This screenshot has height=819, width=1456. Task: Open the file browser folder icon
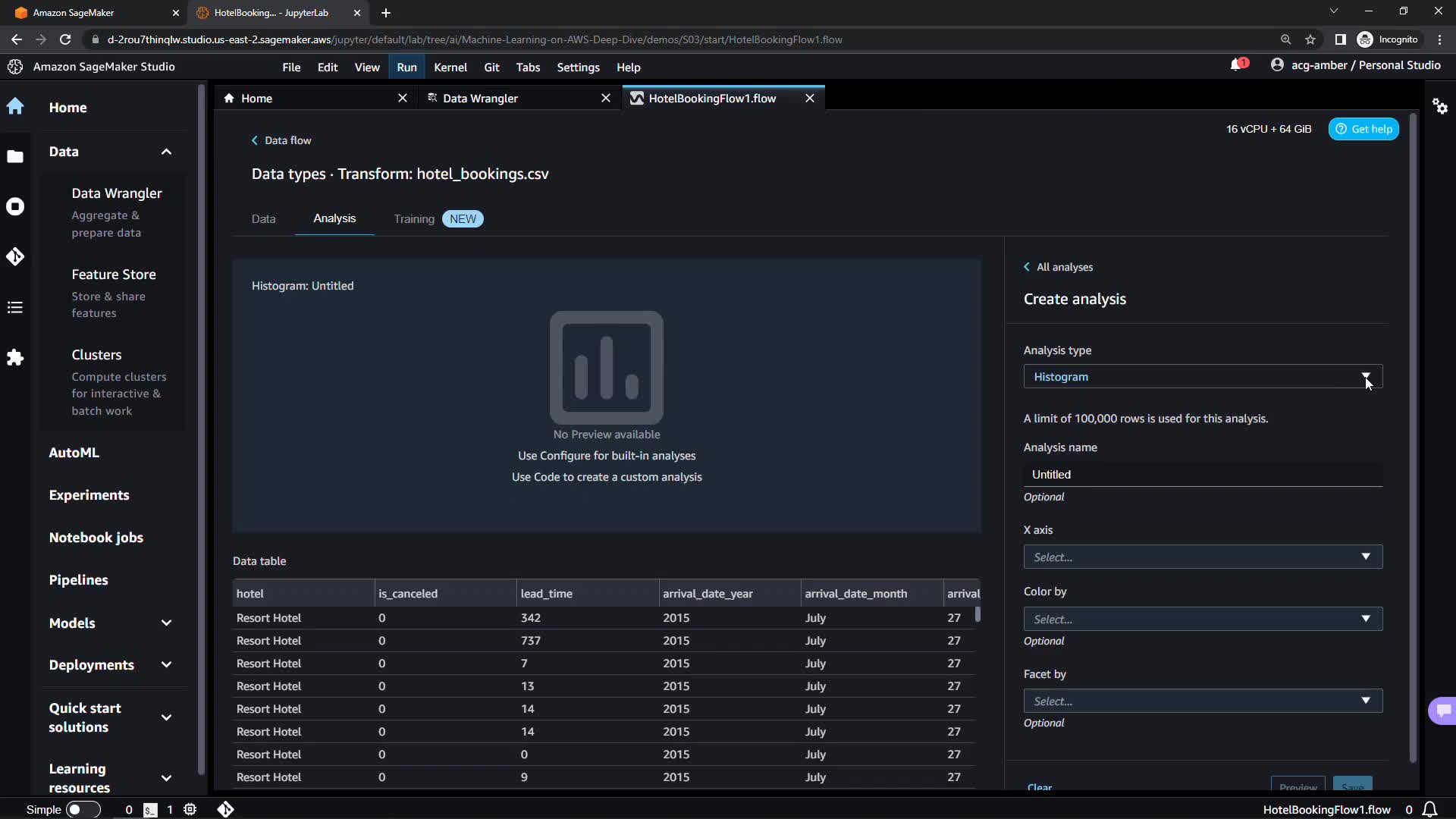[15, 157]
